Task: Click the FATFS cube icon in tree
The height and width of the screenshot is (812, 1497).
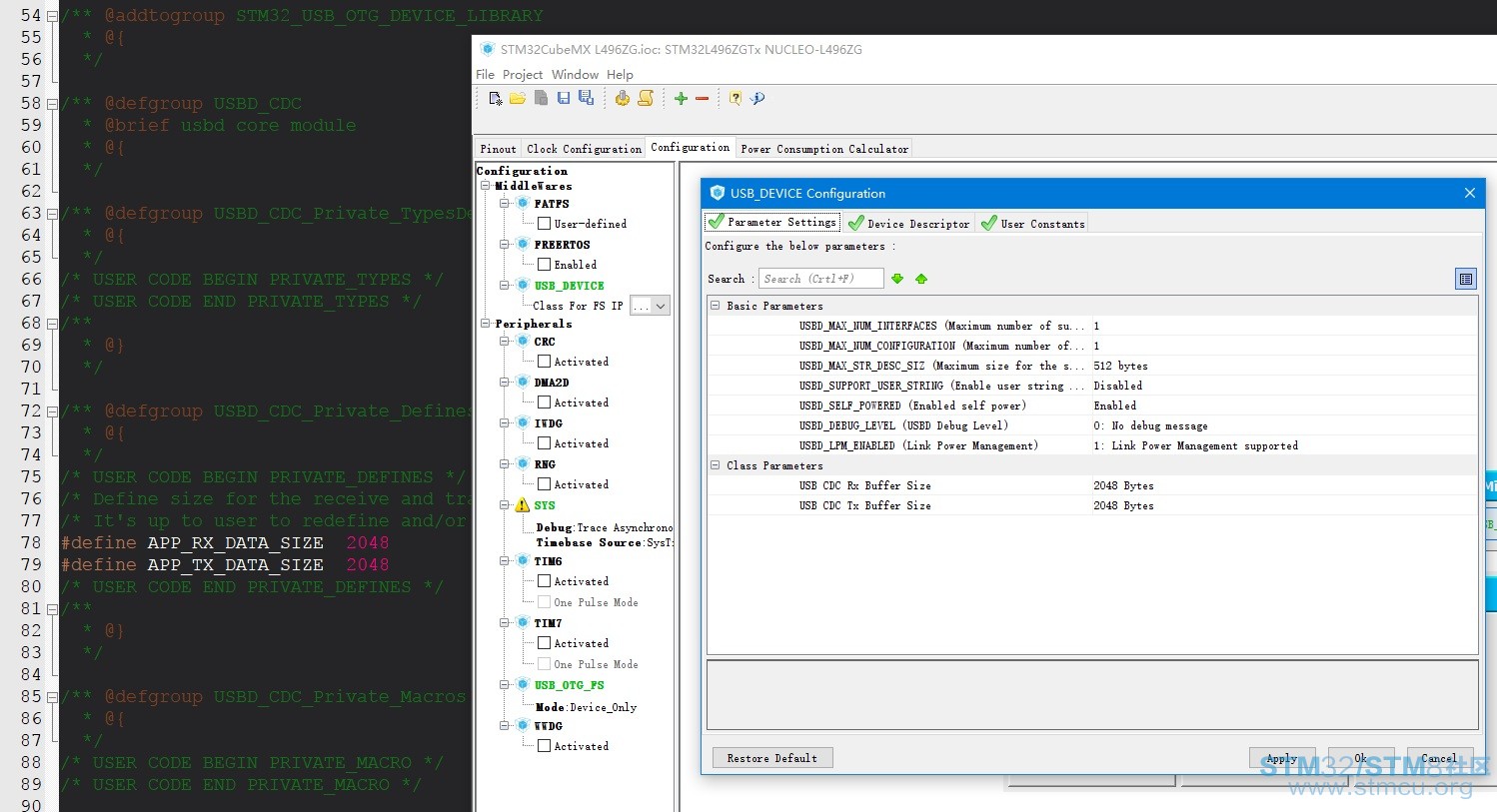Action: [x=522, y=203]
